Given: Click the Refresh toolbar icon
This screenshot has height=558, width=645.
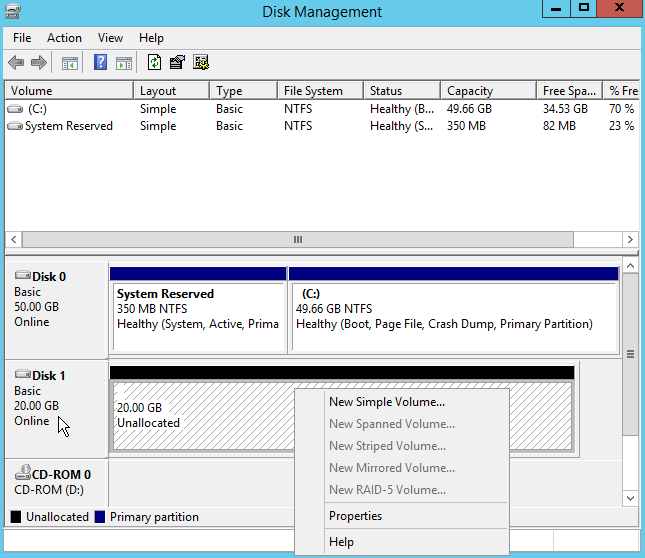Looking at the screenshot, I should (154, 63).
